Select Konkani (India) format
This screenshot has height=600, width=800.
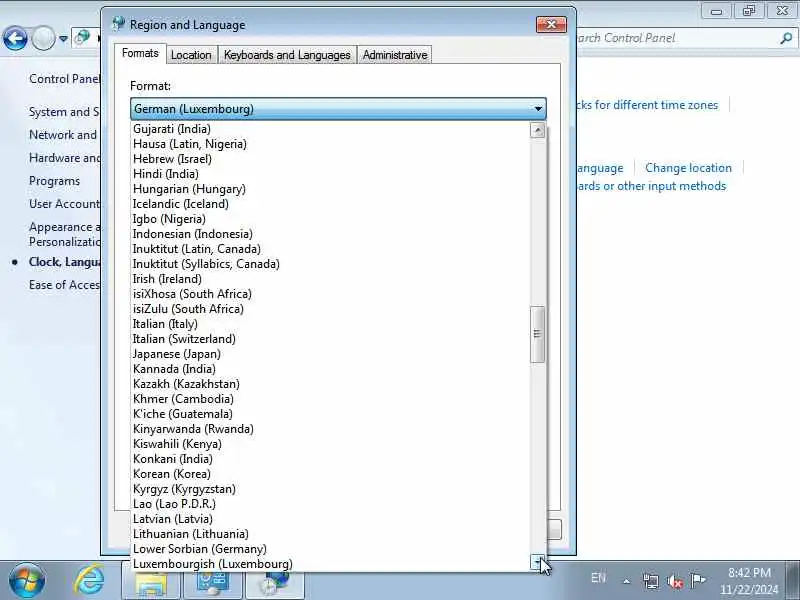[331, 459]
